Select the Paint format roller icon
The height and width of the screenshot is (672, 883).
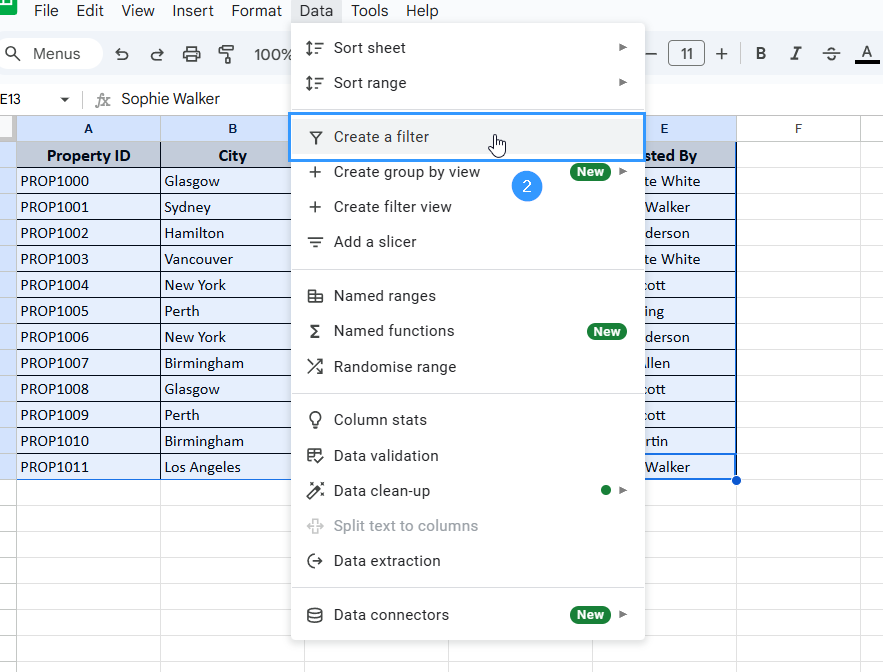[226, 54]
